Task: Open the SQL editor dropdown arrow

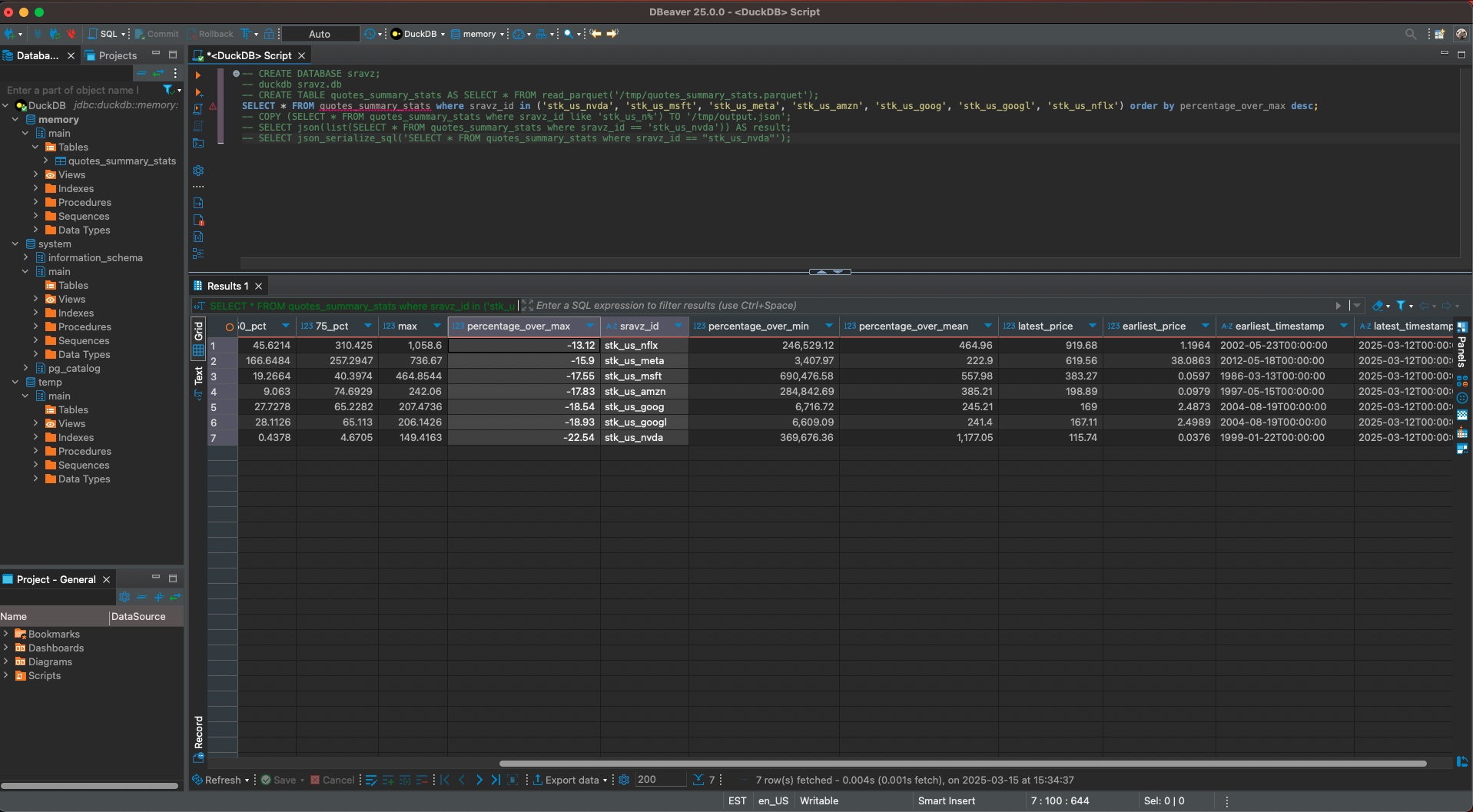Action: pyautogui.click(x=123, y=34)
